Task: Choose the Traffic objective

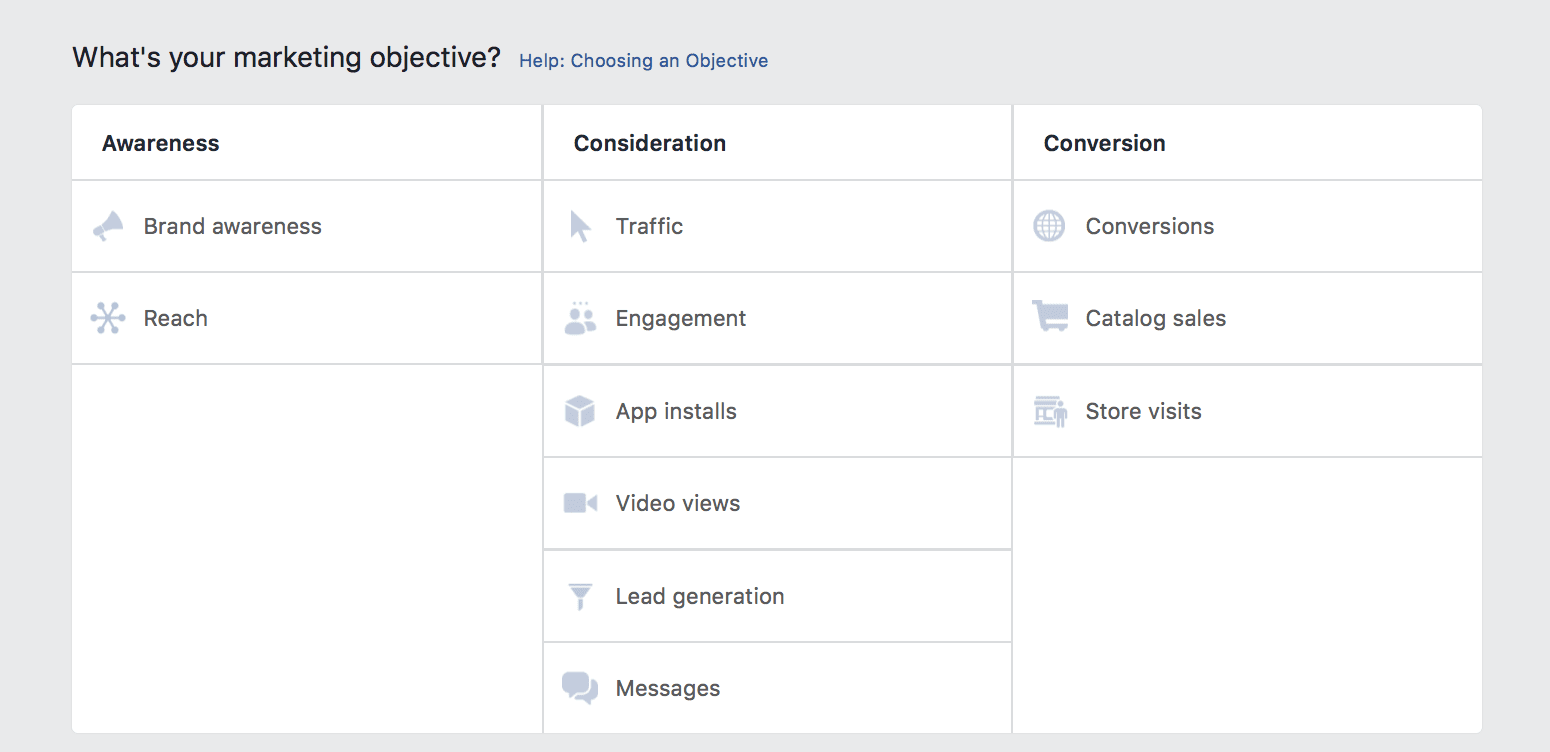Action: click(649, 226)
